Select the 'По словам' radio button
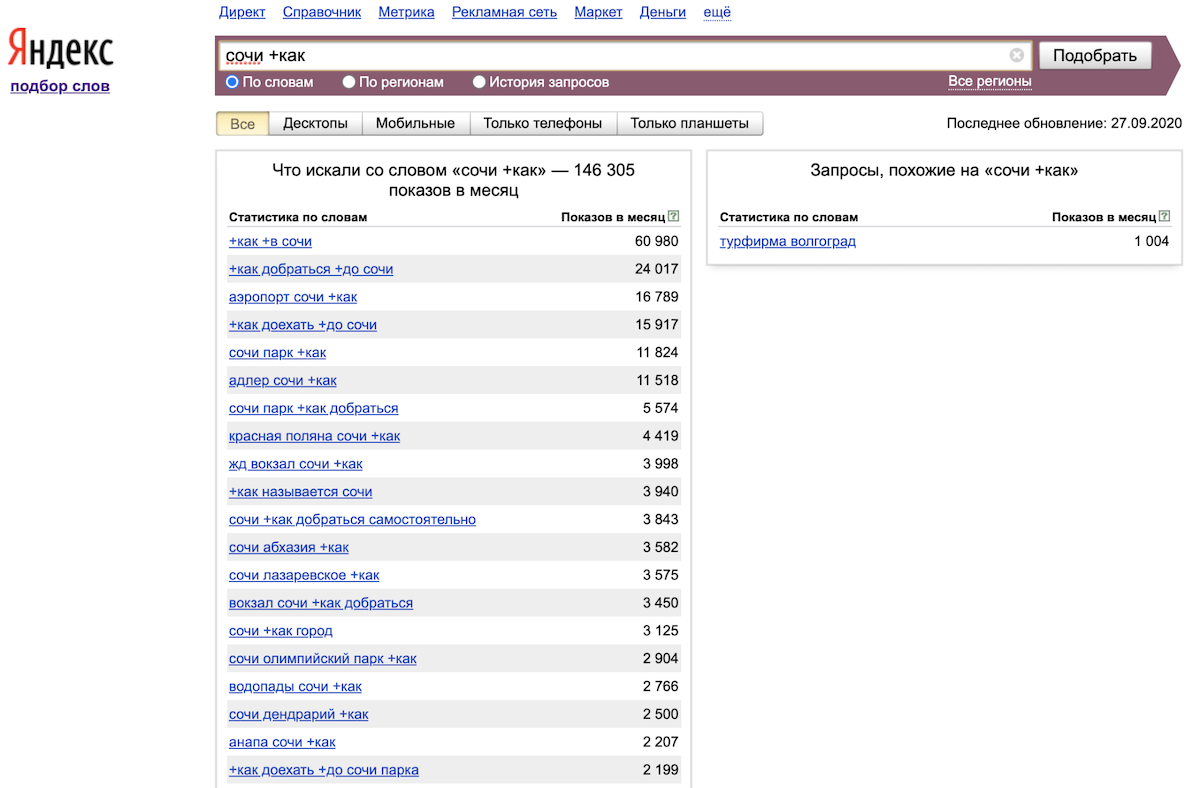 pos(233,82)
